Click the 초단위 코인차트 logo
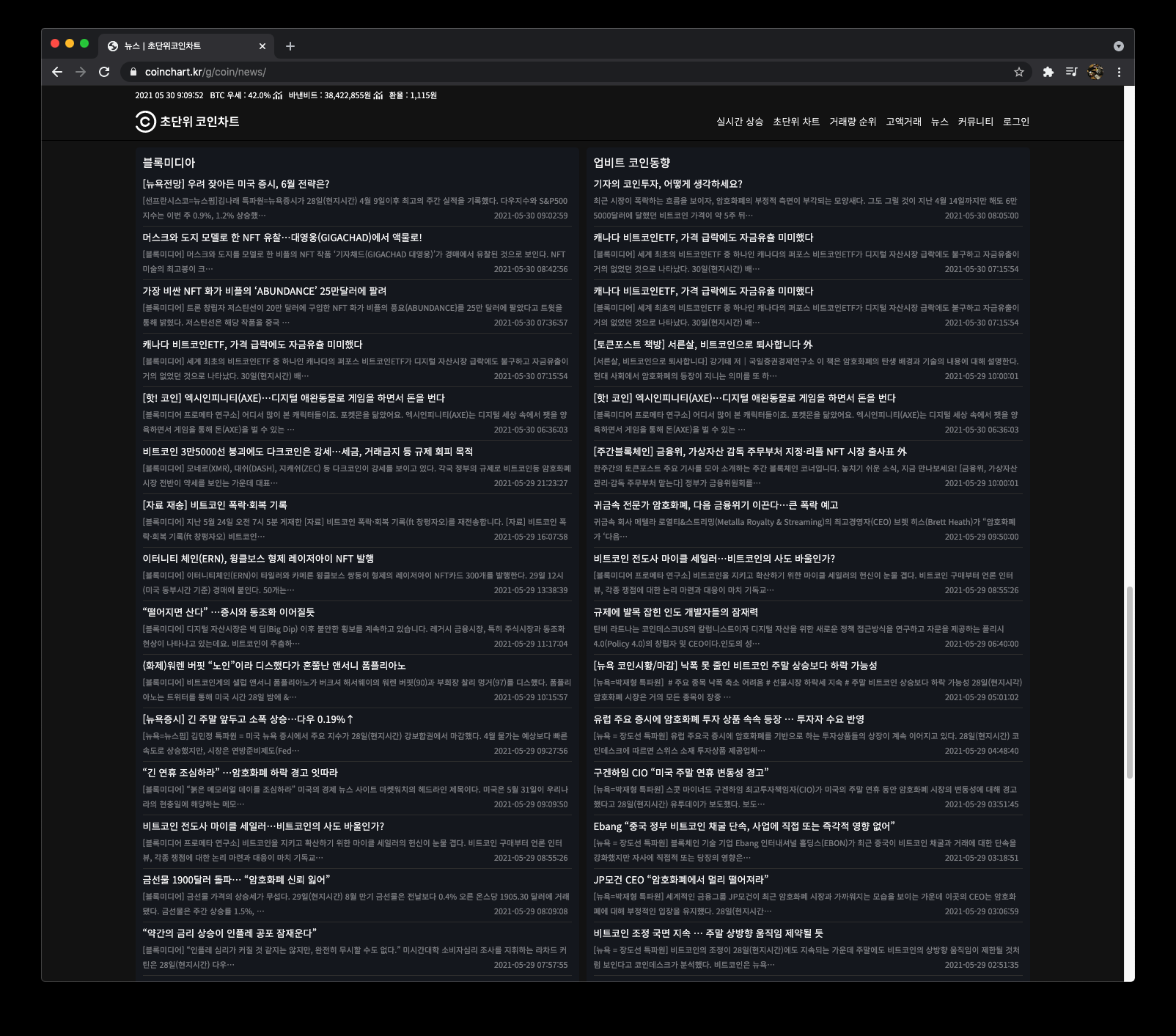Image resolution: width=1176 pixels, height=1036 pixels. click(187, 122)
